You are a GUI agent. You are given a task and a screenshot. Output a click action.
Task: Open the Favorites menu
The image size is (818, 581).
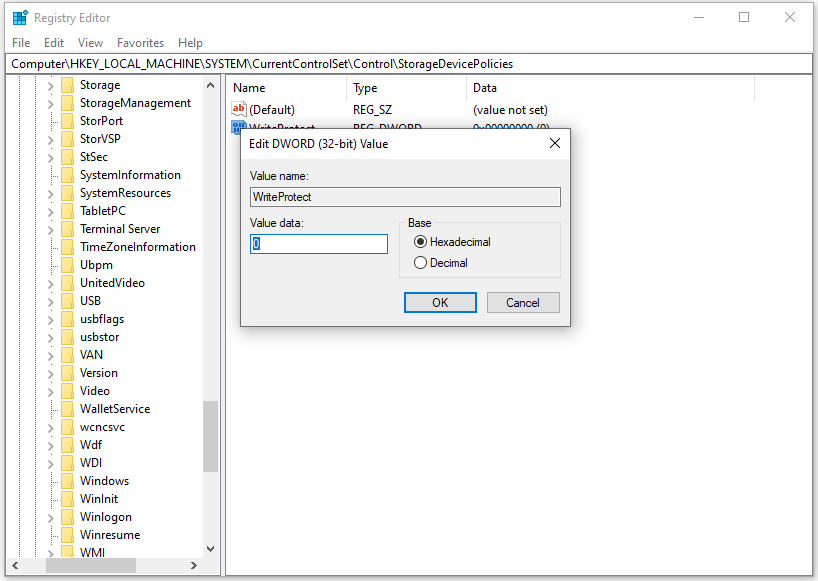pyautogui.click(x=140, y=42)
